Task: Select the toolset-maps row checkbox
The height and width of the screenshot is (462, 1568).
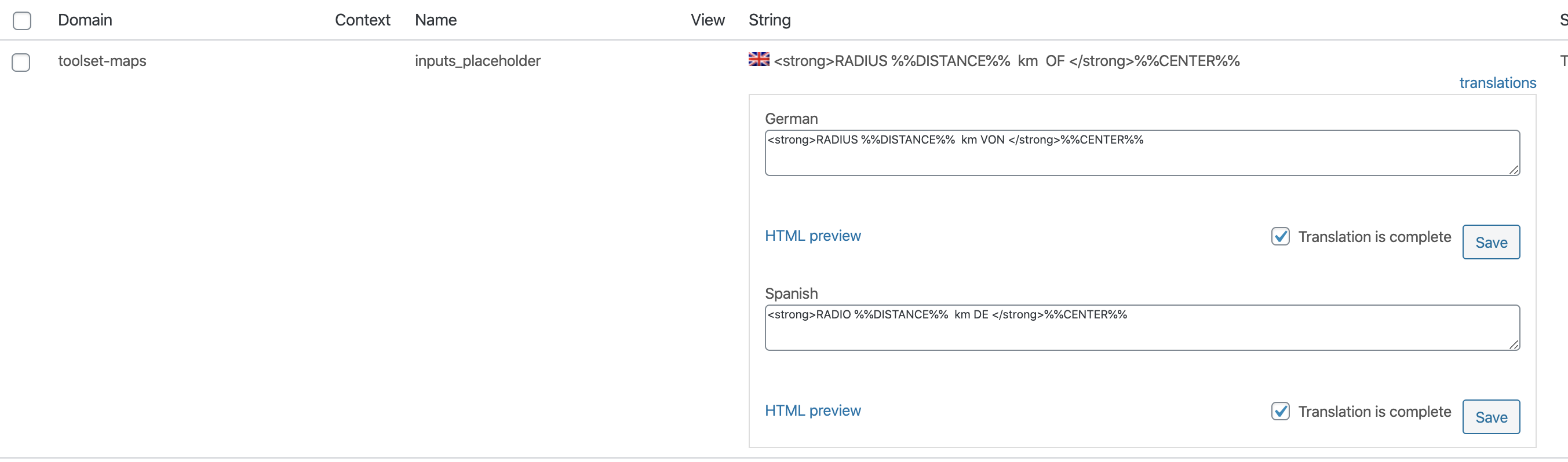Action: click(x=21, y=62)
